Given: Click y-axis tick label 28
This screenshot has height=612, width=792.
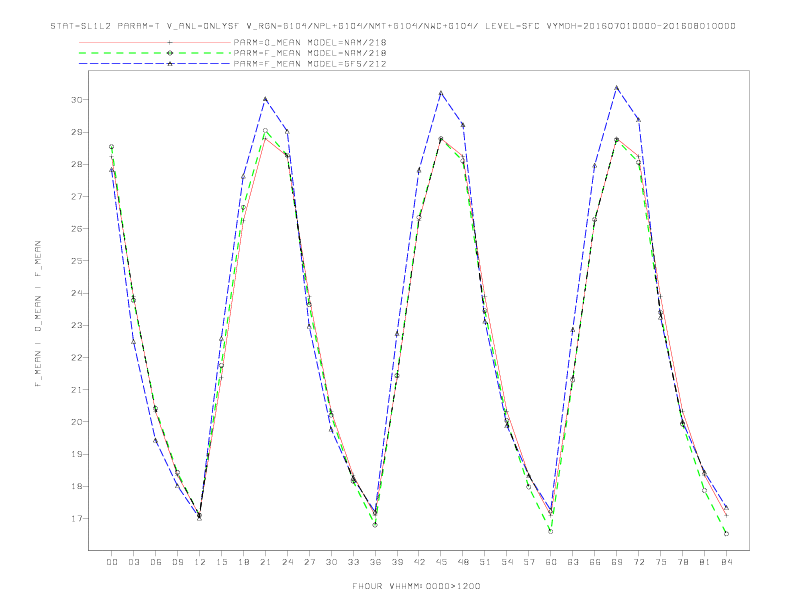Looking at the screenshot, I should (x=77, y=164).
